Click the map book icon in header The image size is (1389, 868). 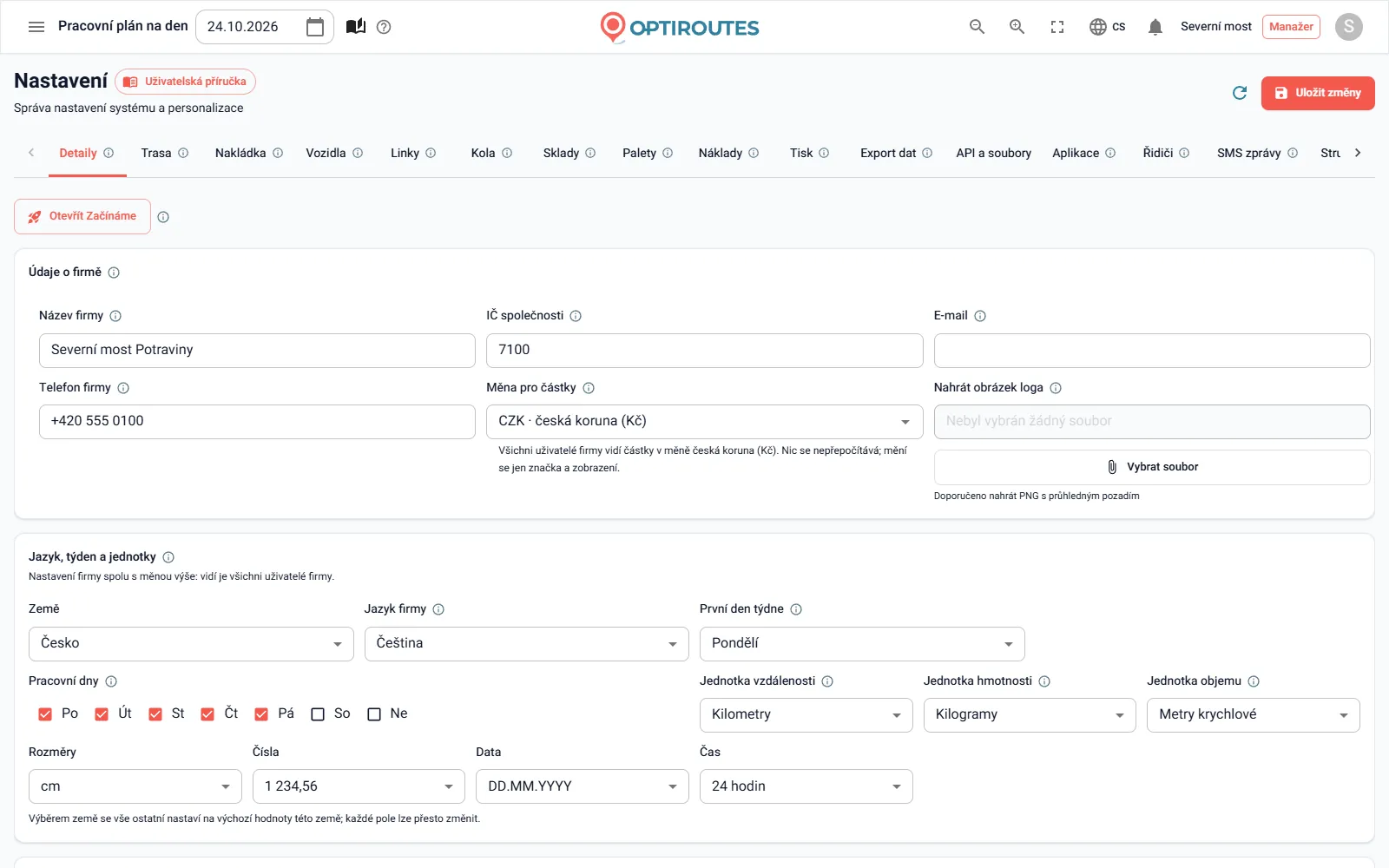click(356, 27)
